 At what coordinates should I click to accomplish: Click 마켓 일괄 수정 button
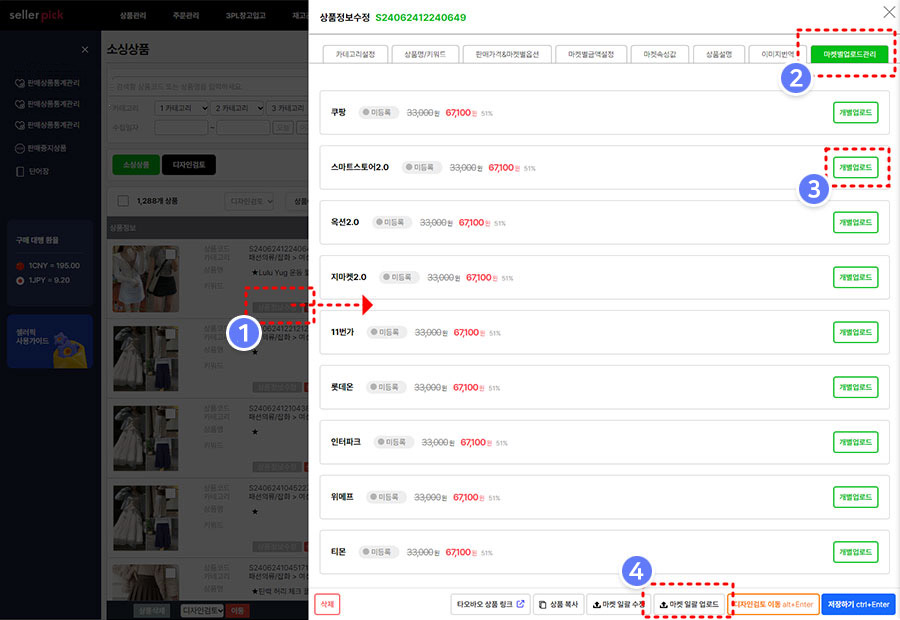pos(617,604)
